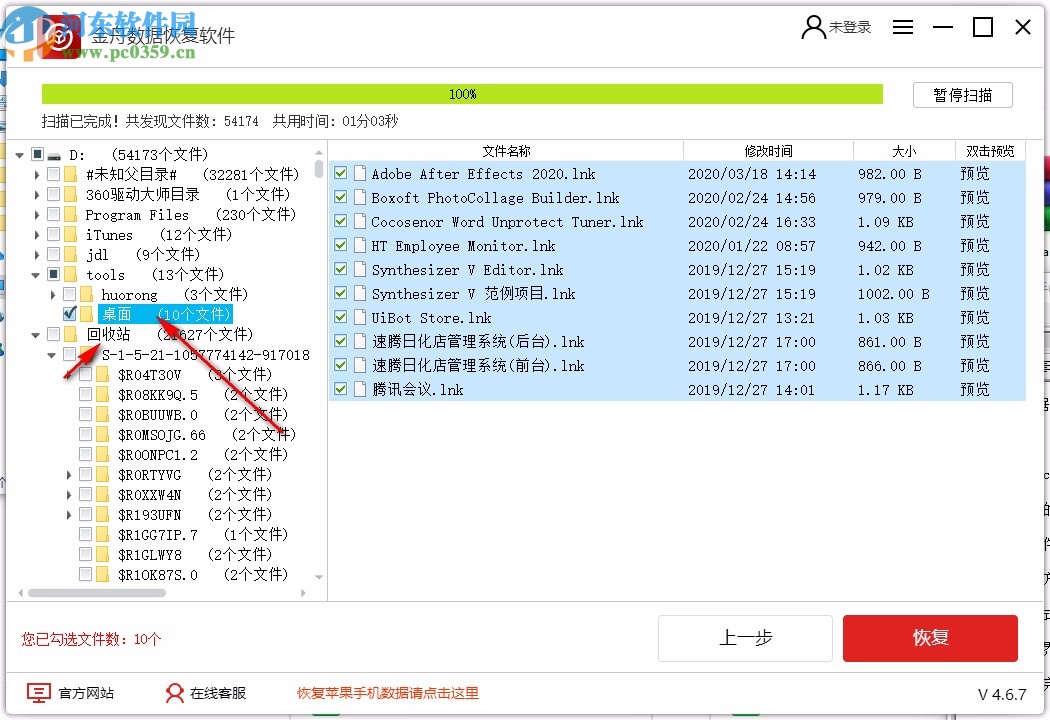Click the document icon beside 腾讯会议.lnk
Image resolution: width=1050 pixels, height=720 pixels.
pyautogui.click(x=358, y=389)
